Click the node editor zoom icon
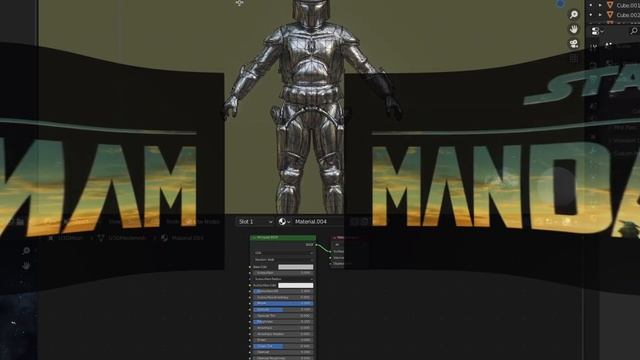640x360 pixels. pos(26,251)
